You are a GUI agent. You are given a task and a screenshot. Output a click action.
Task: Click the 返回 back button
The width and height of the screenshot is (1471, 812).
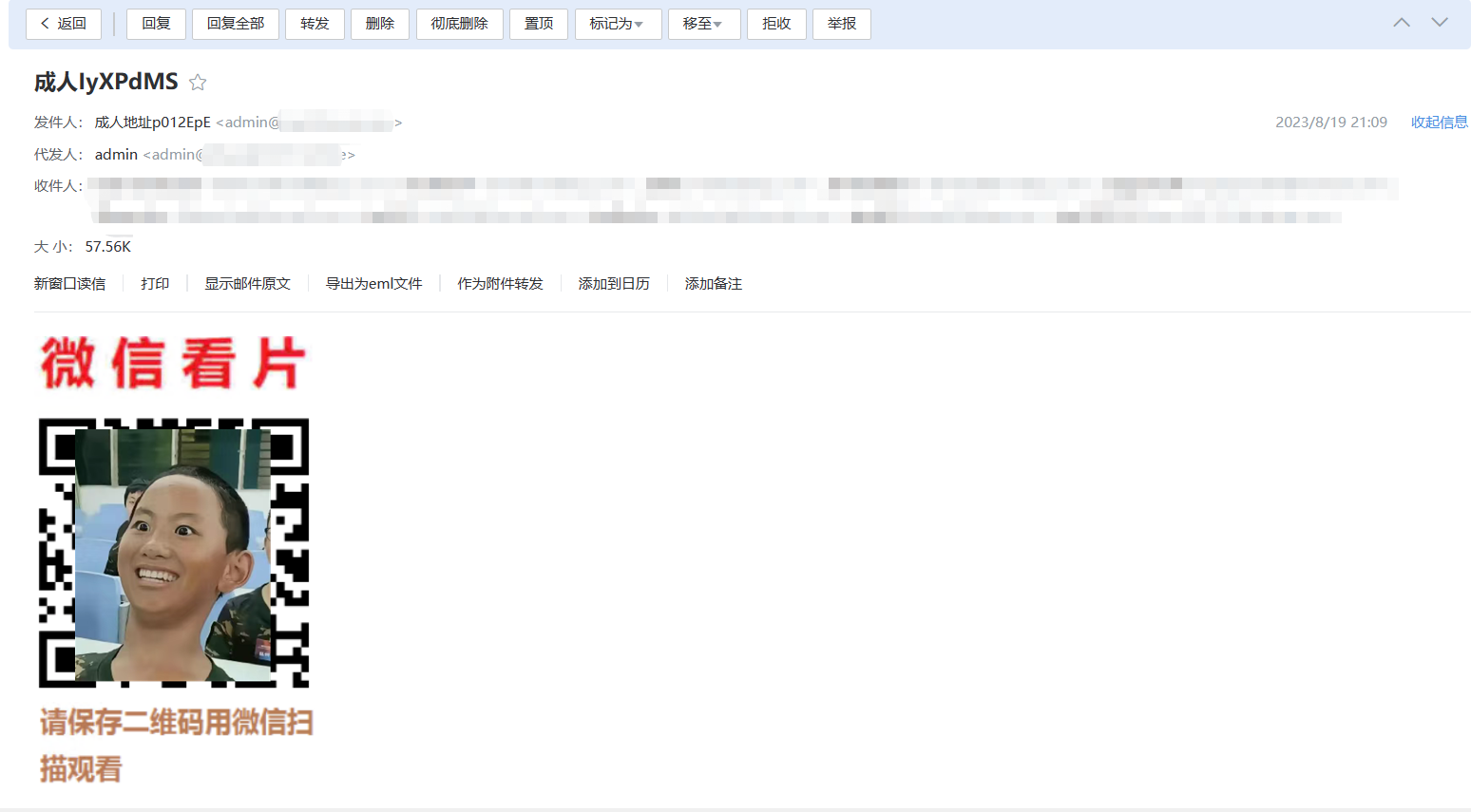coord(64,24)
